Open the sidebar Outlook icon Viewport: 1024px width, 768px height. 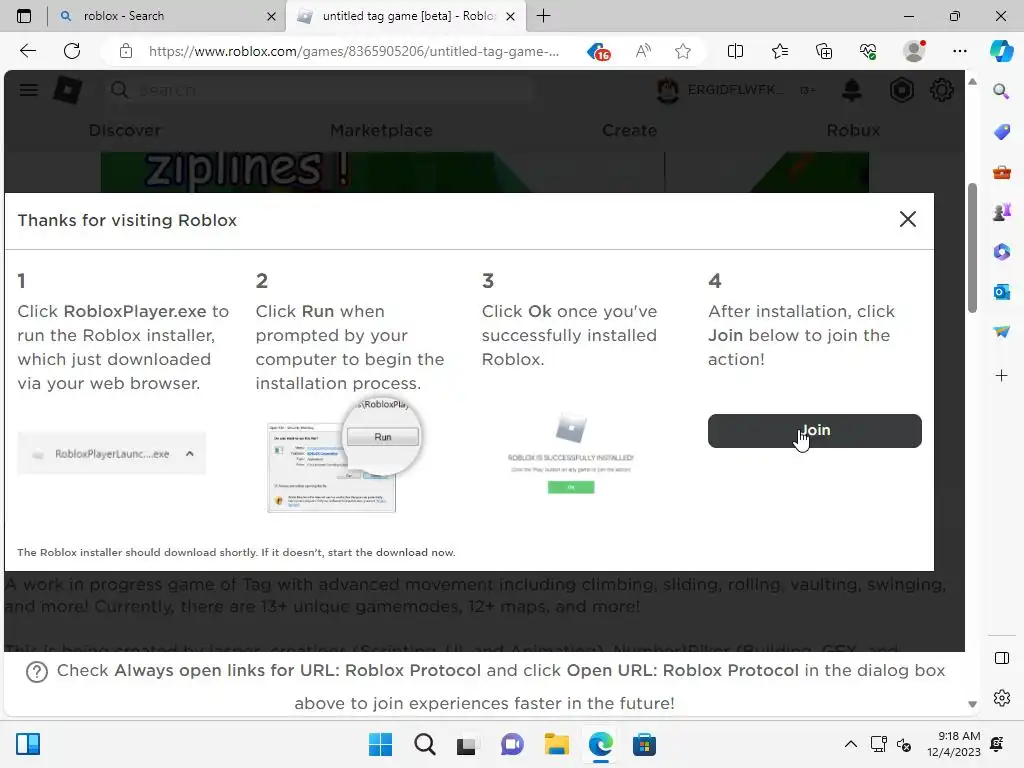[x=1001, y=292]
